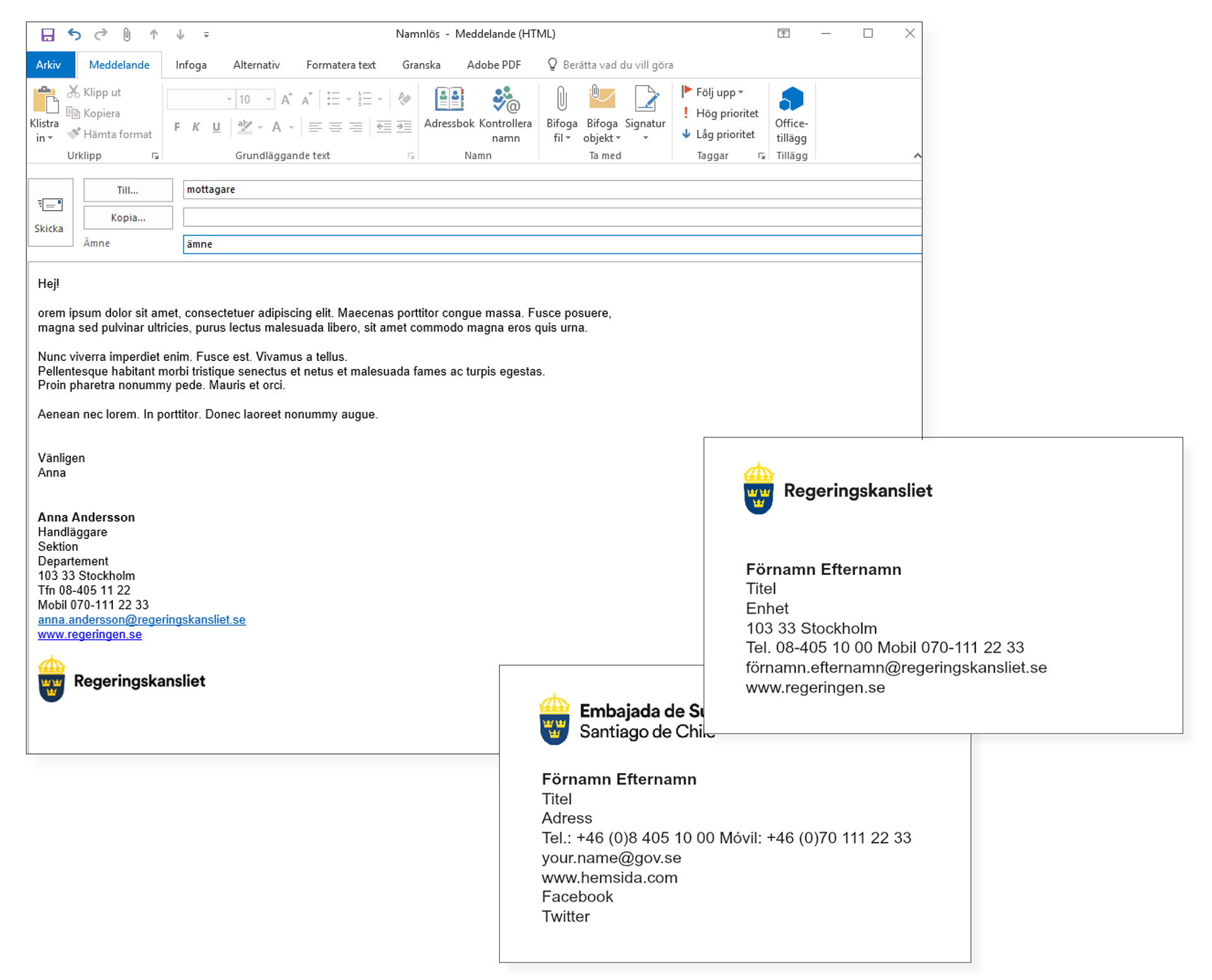Click the Save icon in quick access toolbar

pyautogui.click(x=47, y=34)
